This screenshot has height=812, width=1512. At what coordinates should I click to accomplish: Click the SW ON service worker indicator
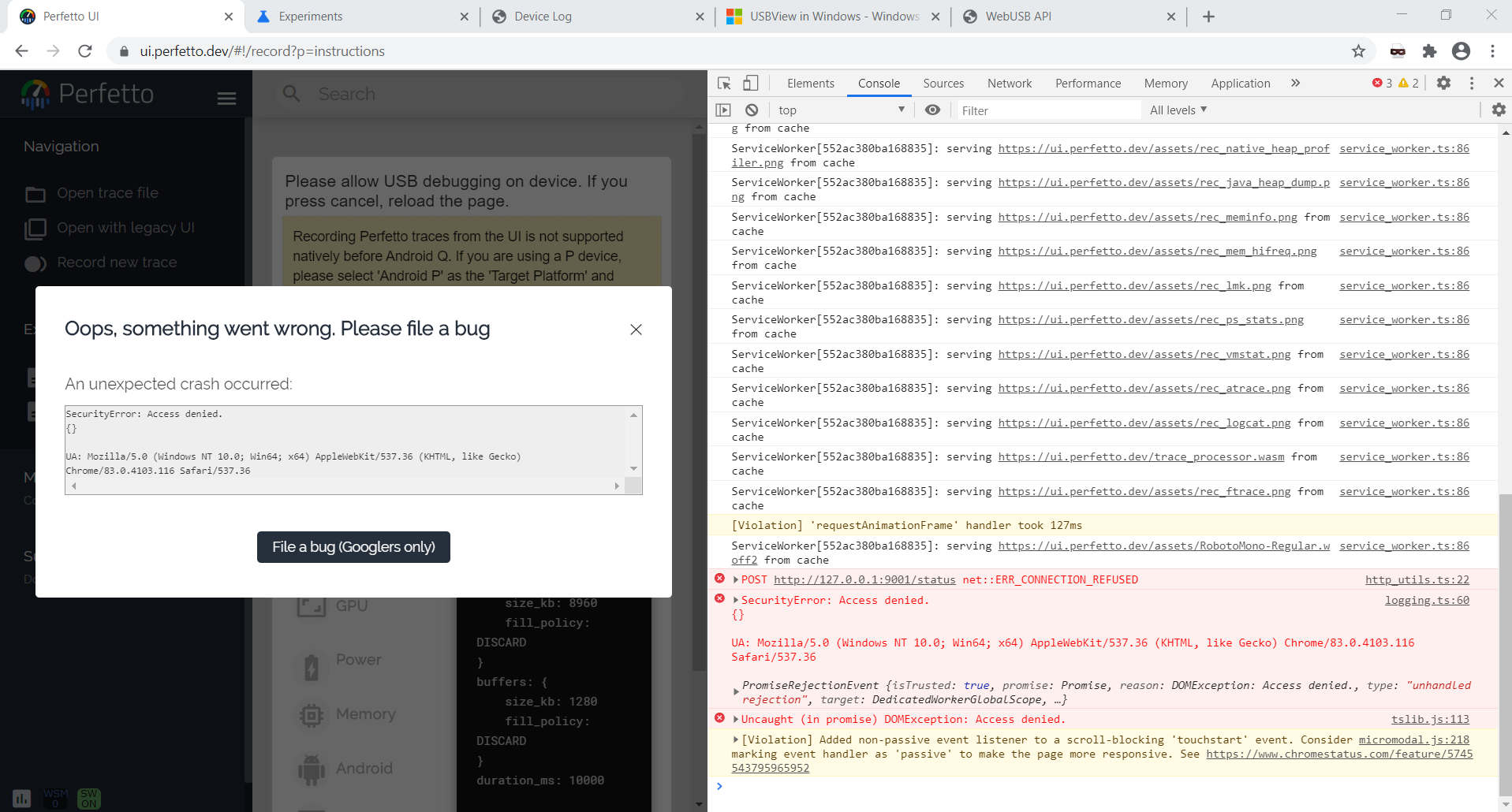click(x=88, y=798)
